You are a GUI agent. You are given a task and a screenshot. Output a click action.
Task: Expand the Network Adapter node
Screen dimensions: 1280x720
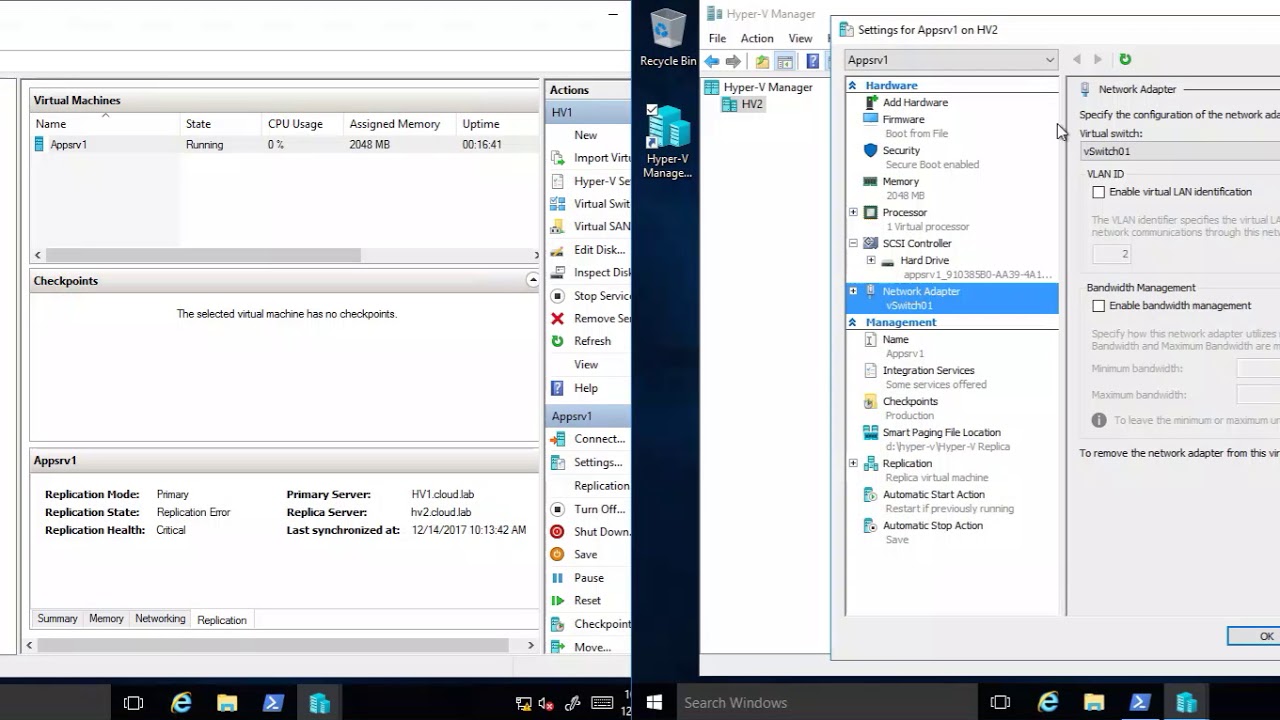853,291
